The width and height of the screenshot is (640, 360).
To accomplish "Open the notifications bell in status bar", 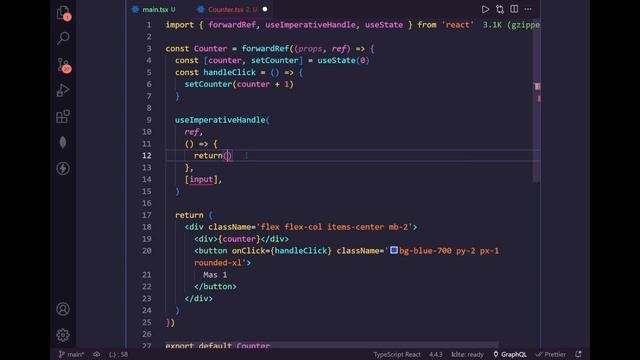I will click(x=578, y=354).
